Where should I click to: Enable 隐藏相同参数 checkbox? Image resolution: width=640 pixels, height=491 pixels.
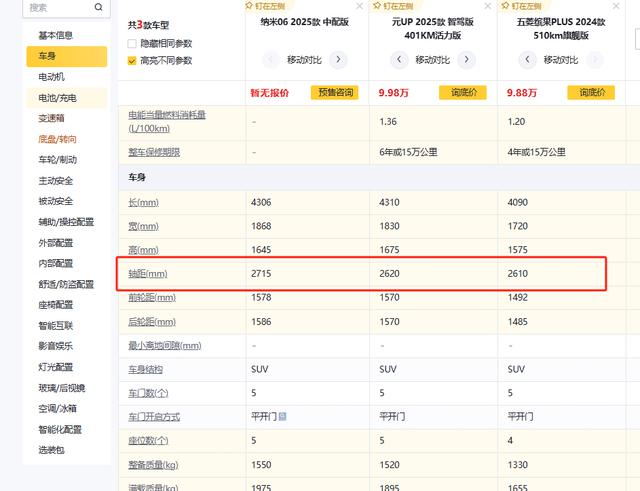[132, 43]
